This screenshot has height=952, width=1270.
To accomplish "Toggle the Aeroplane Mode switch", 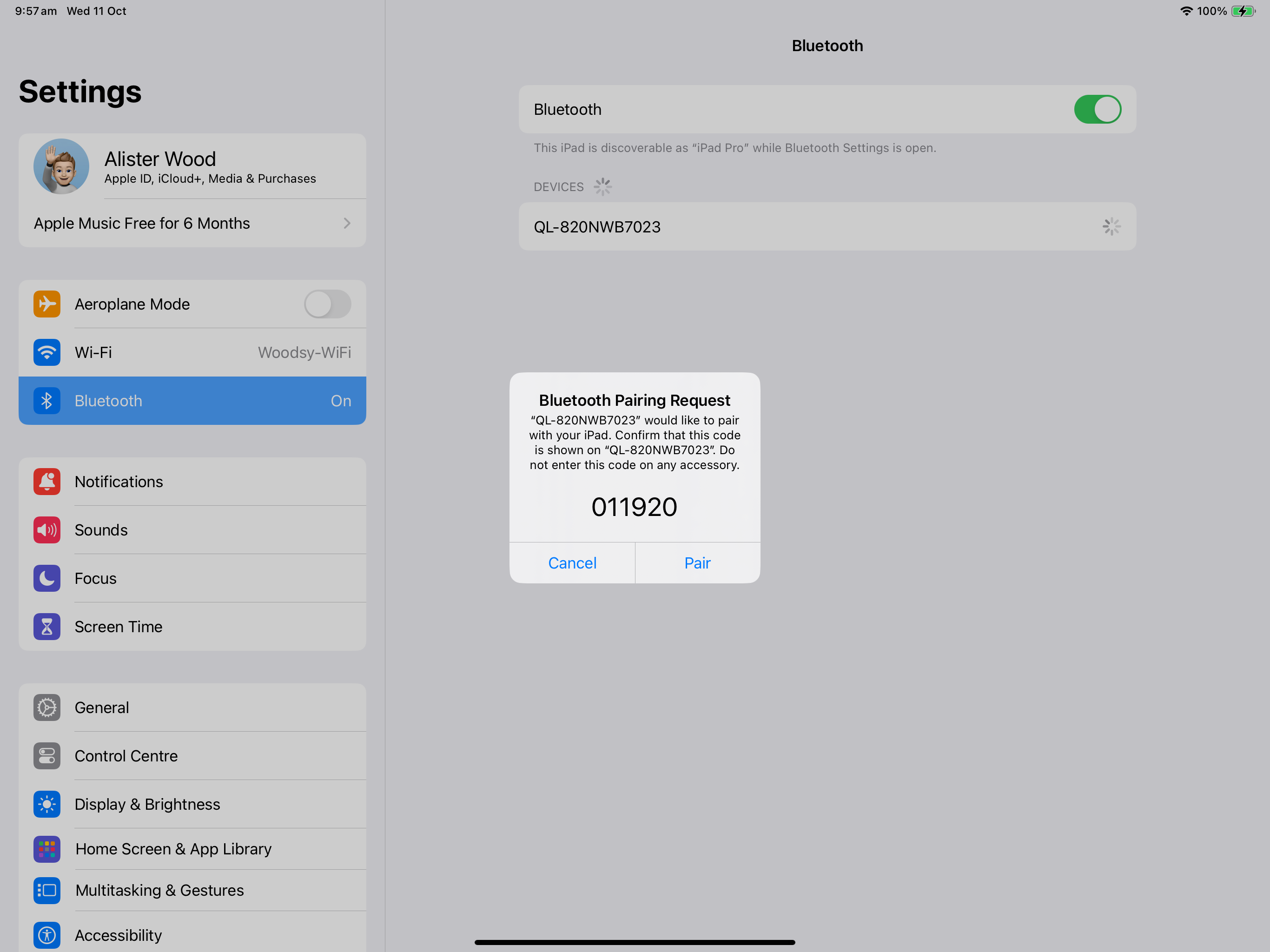I will [328, 304].
